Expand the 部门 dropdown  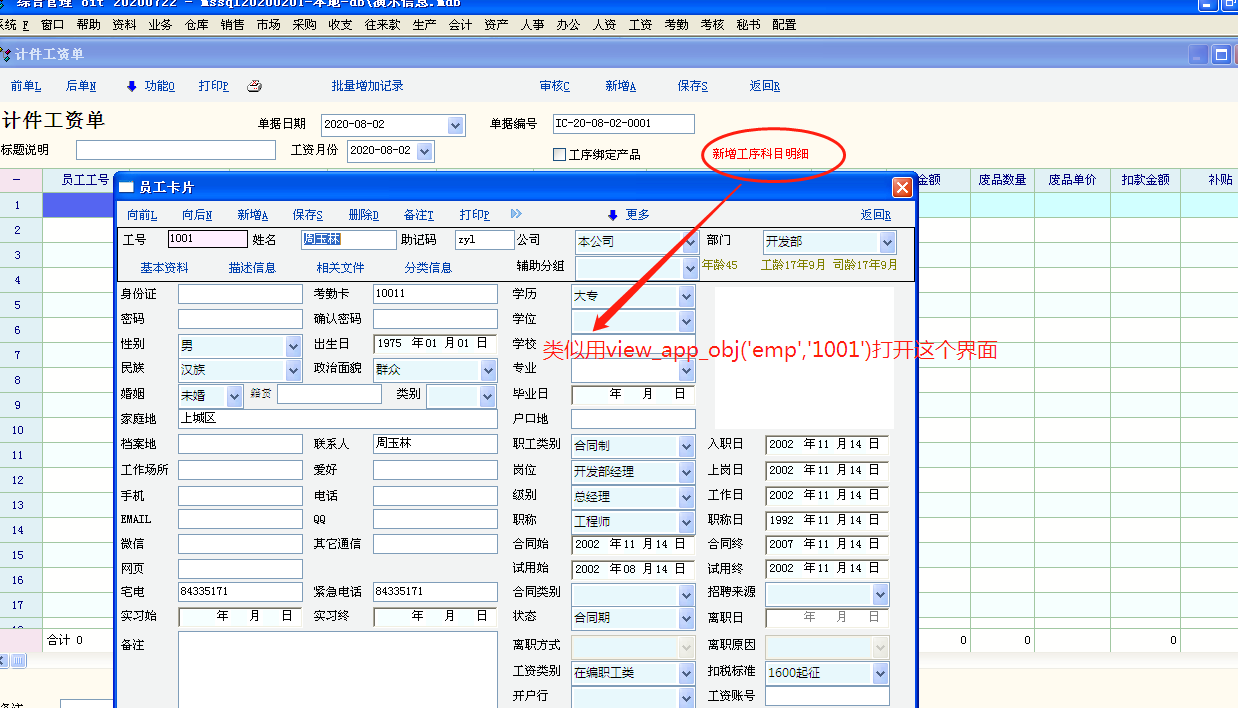(x=887, y=242)
